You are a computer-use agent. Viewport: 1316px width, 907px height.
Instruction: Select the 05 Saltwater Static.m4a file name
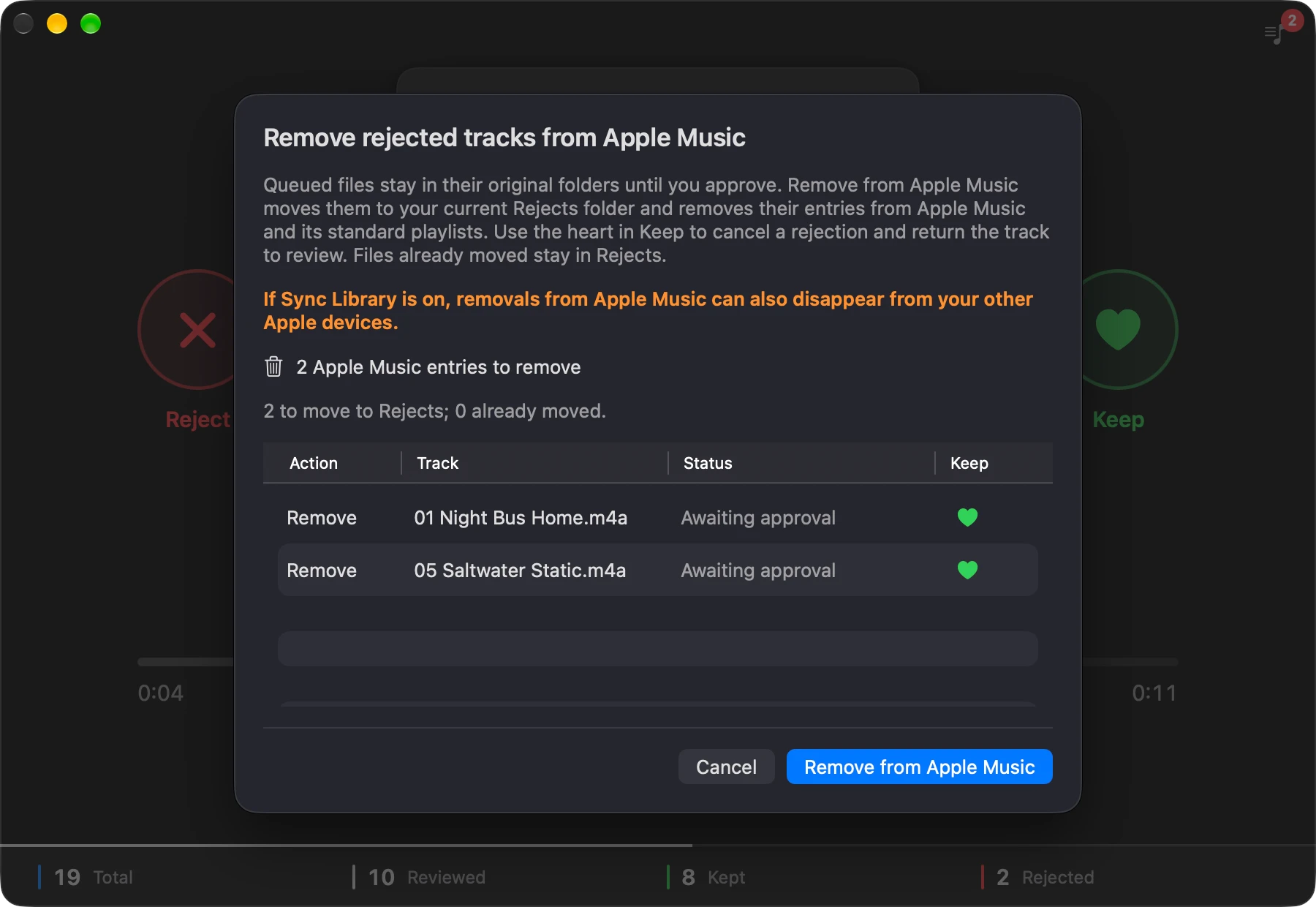(x=520, y=571)
